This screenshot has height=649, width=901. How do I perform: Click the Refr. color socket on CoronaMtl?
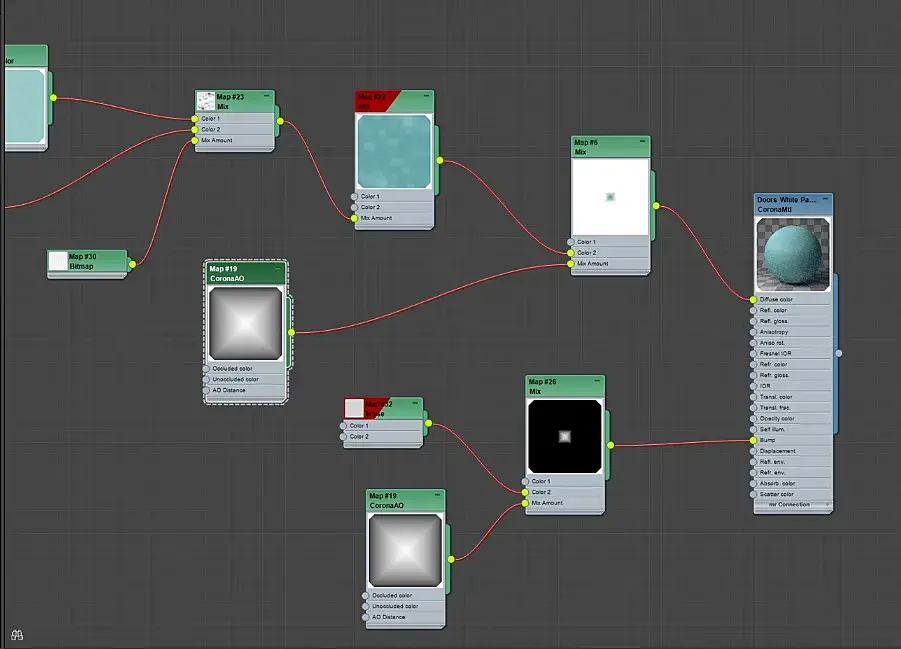click(753, 364)
